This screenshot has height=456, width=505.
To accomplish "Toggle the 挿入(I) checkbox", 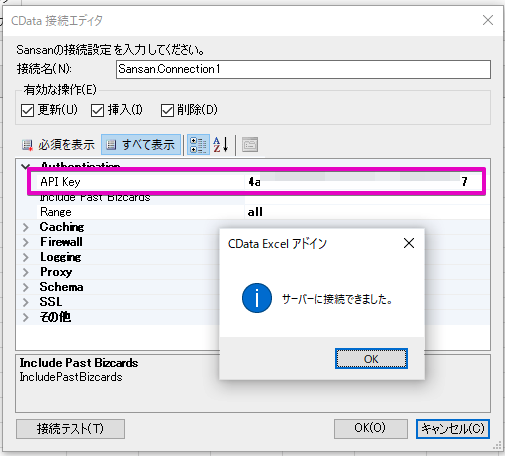I will click(x=97, y=110).
